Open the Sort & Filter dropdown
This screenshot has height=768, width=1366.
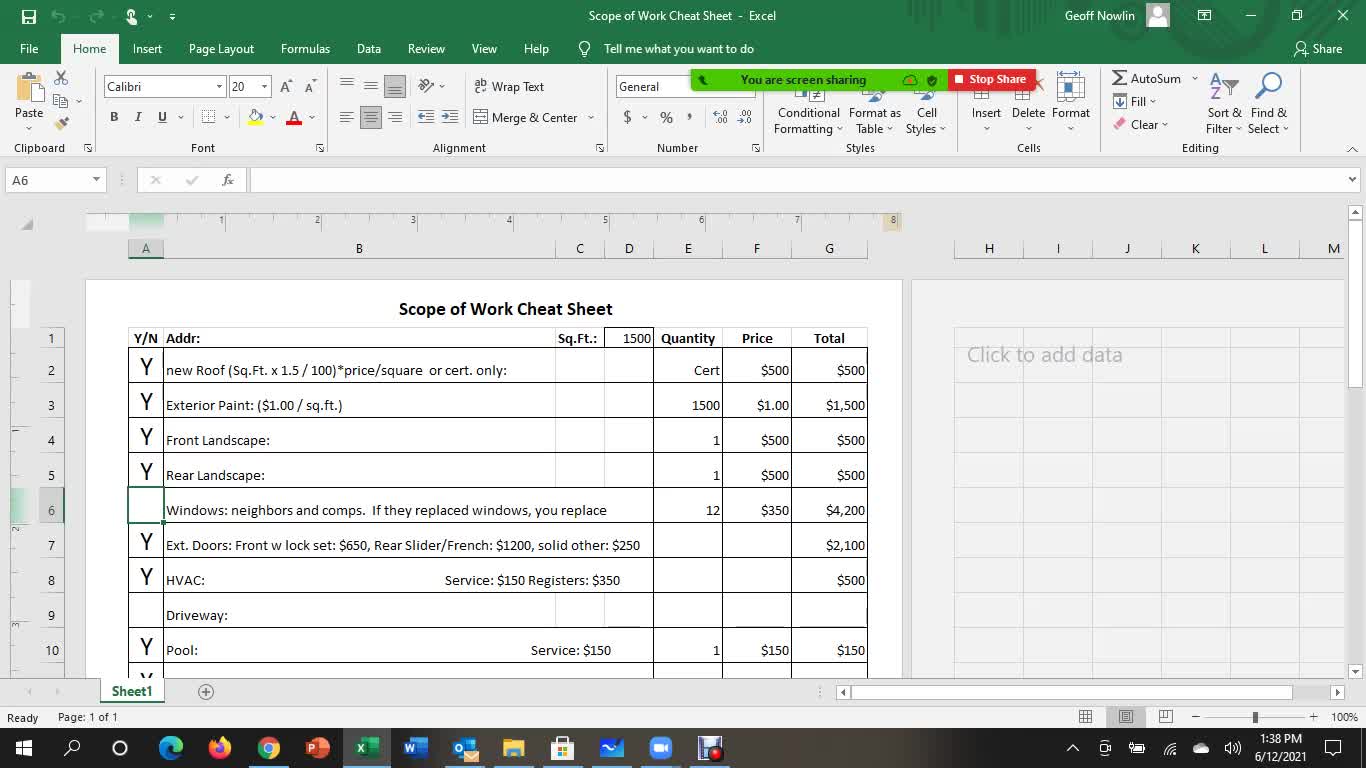click(1224, 103)
